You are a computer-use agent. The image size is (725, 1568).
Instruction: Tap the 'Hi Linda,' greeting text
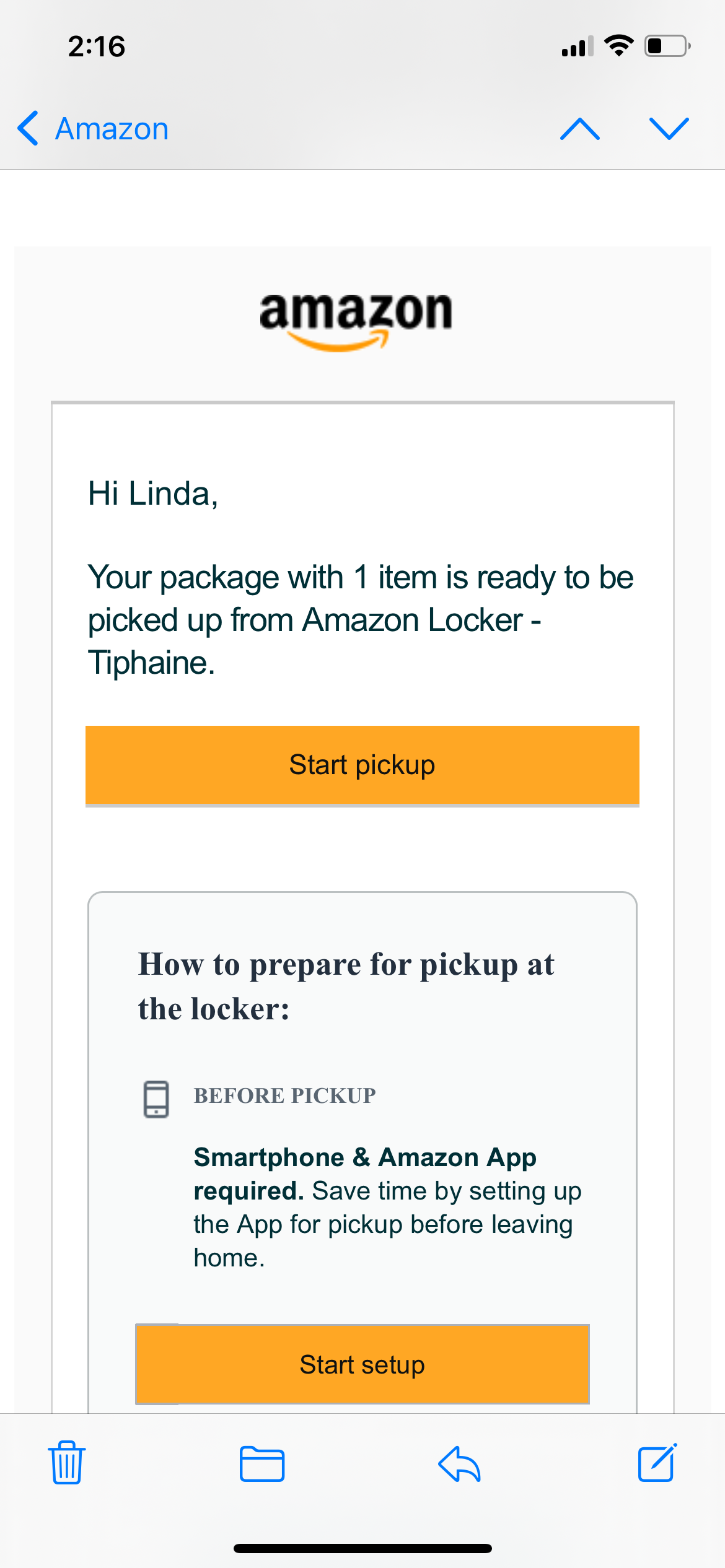153,494
